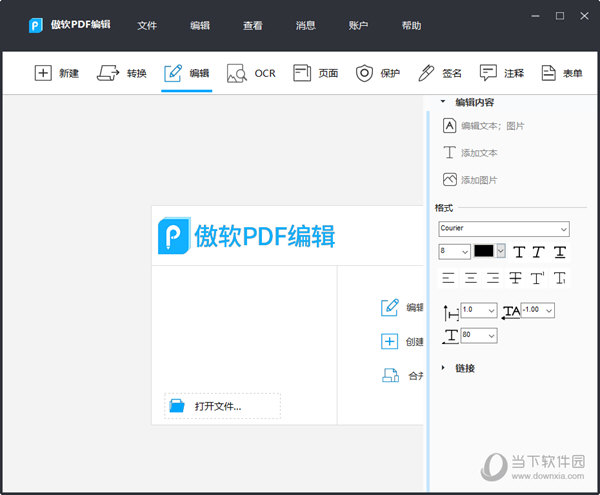This screenshot has width=600, height=495.
Task: Align text center
Action: [x=471, y=278]
